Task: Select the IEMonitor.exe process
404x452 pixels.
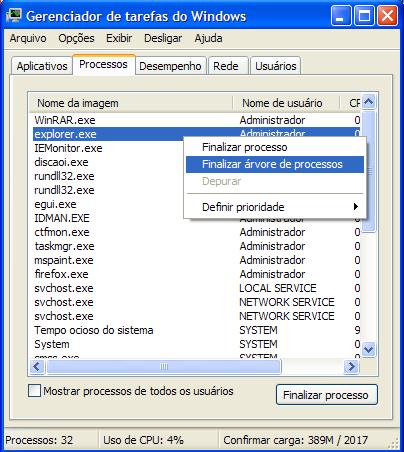Action: pyautogui.click(x=108, y=148)
